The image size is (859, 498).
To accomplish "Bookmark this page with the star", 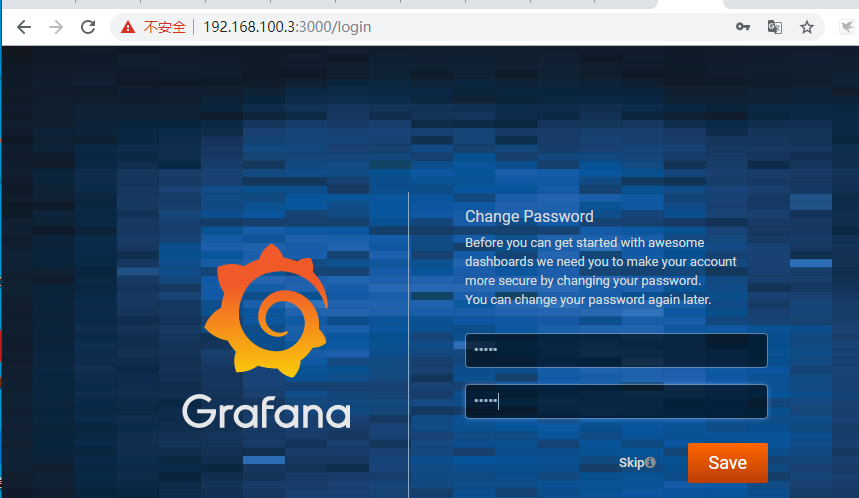I will [806, 27].
